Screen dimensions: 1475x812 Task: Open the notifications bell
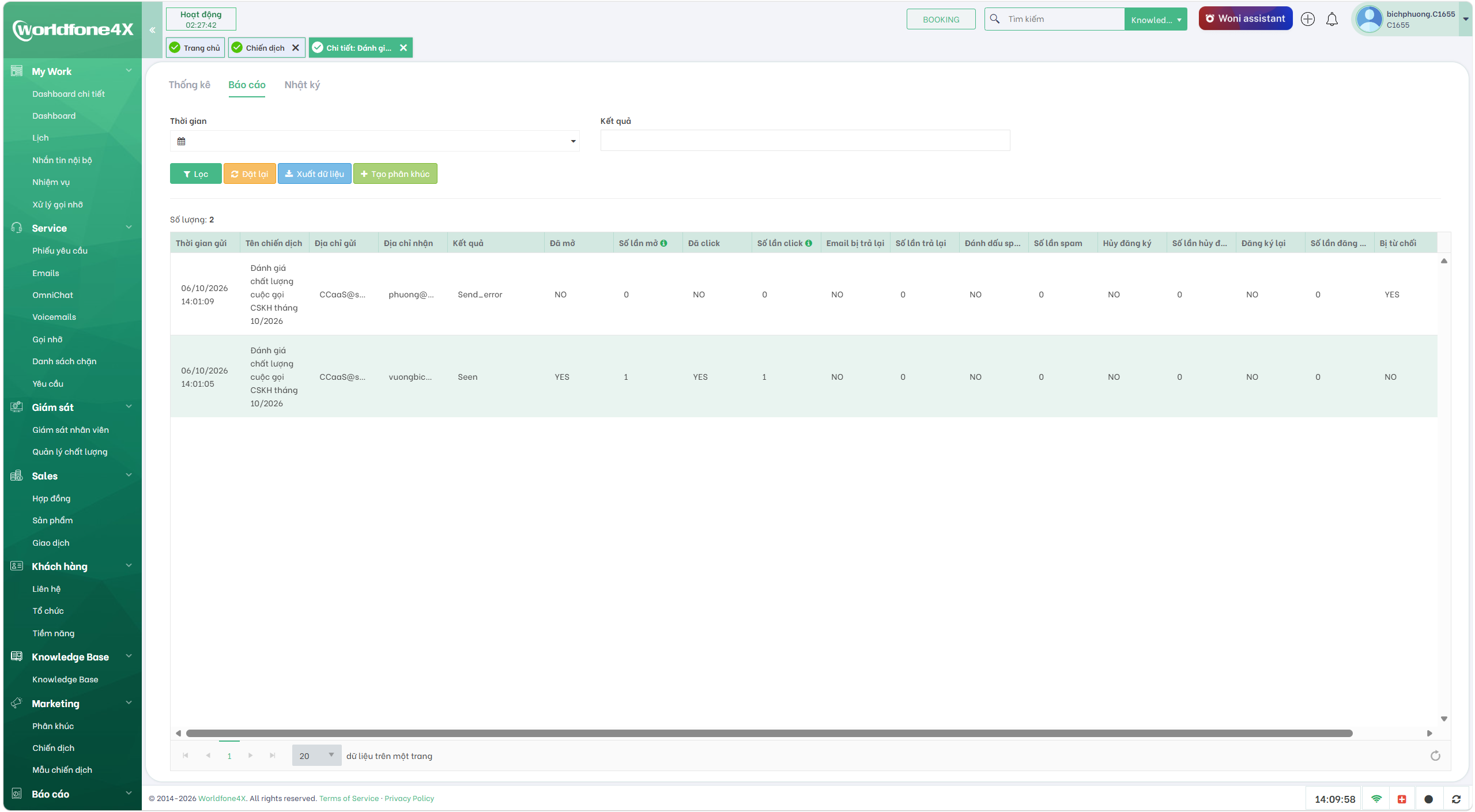point(1332,19)
